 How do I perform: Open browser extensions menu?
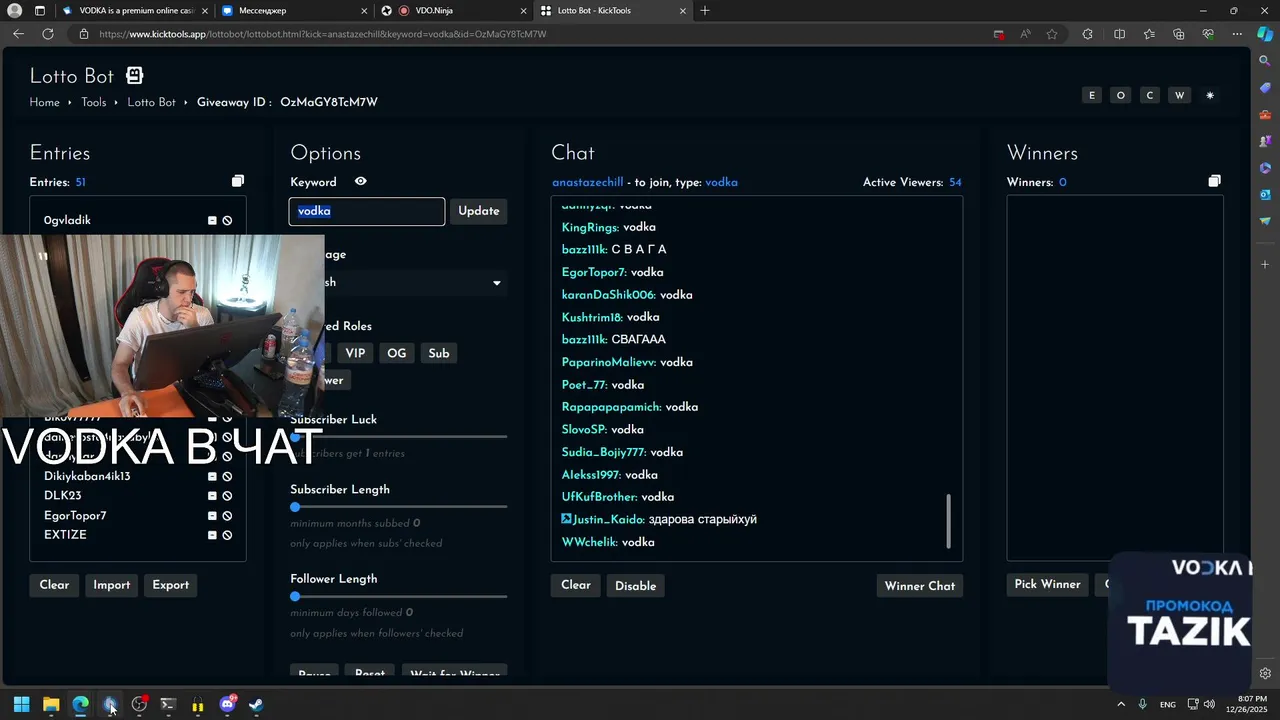coord(1088,34)
